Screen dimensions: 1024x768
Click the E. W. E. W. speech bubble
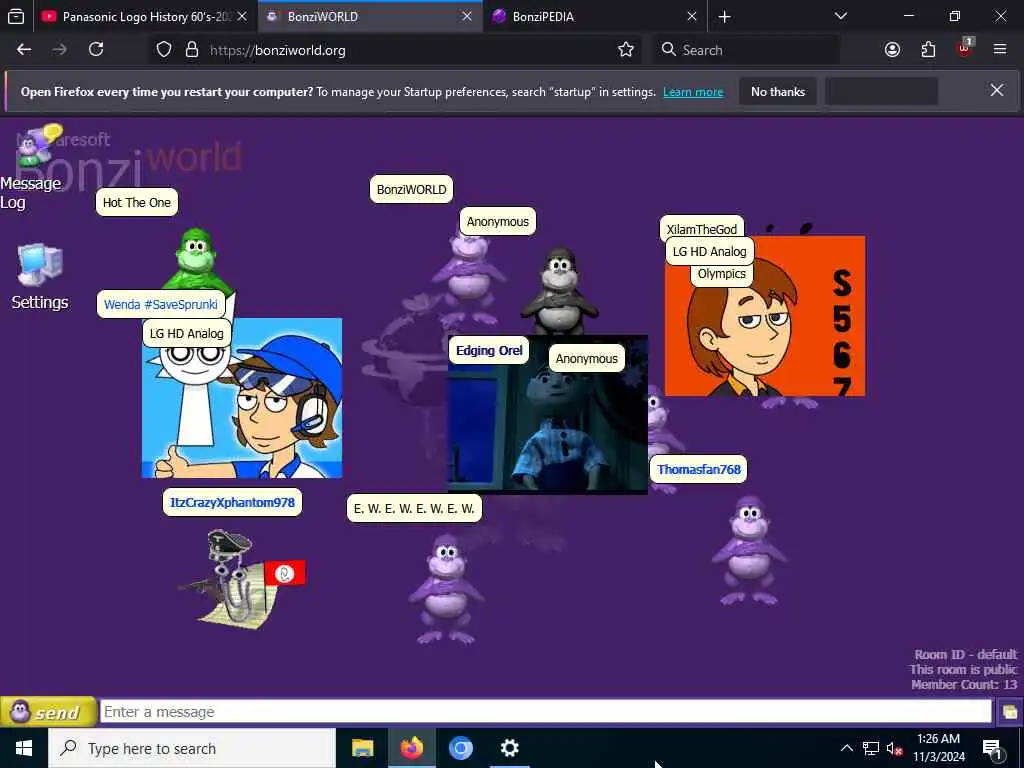click(x=414, y=508)
